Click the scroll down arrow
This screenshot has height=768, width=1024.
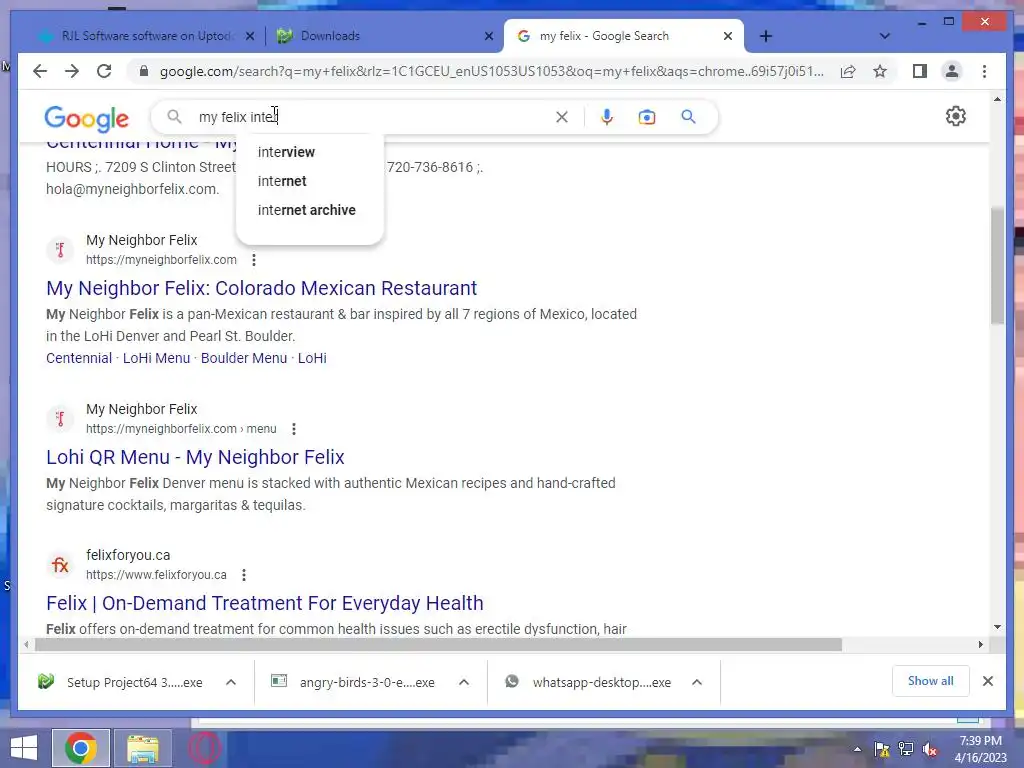pos(997,627)
